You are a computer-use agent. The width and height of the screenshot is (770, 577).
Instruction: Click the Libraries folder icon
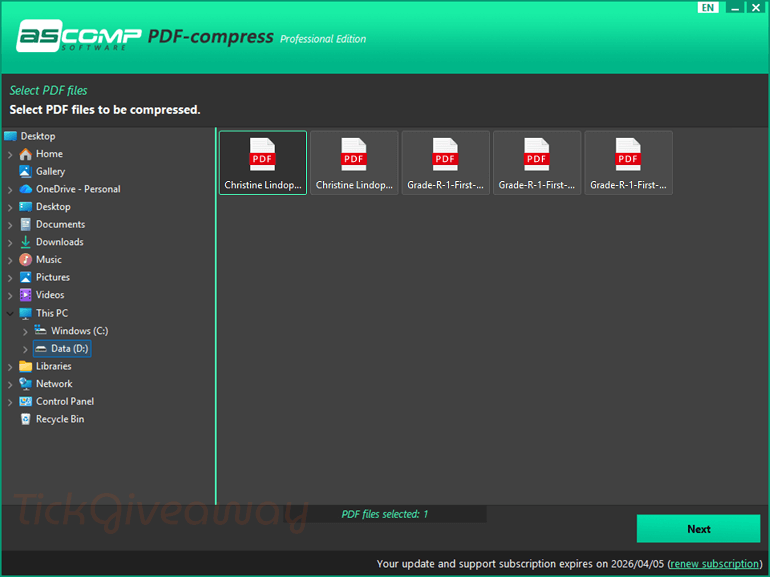coord(26,366)
